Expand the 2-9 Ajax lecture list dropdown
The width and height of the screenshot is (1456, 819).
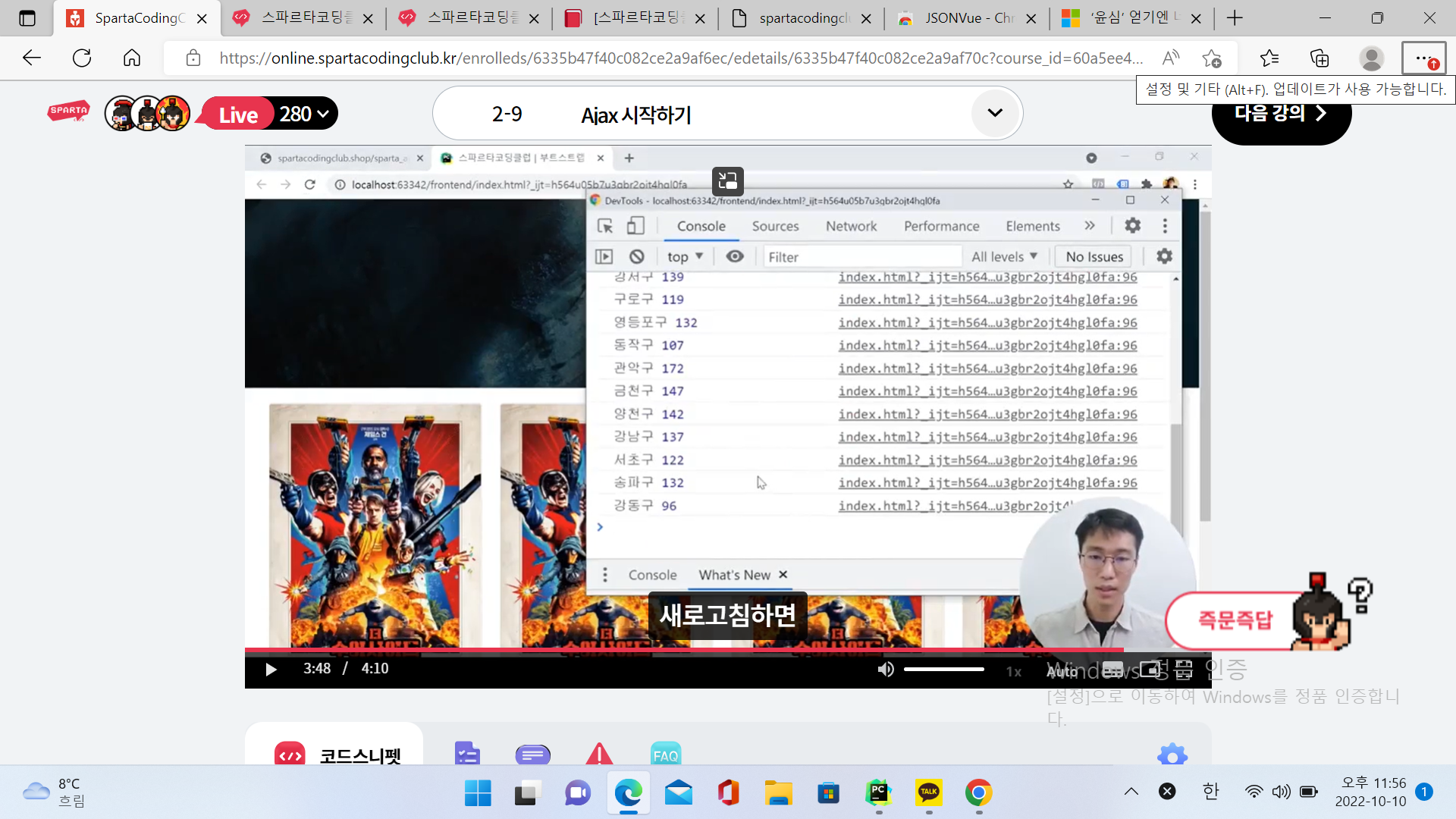(x=995, y=113)
